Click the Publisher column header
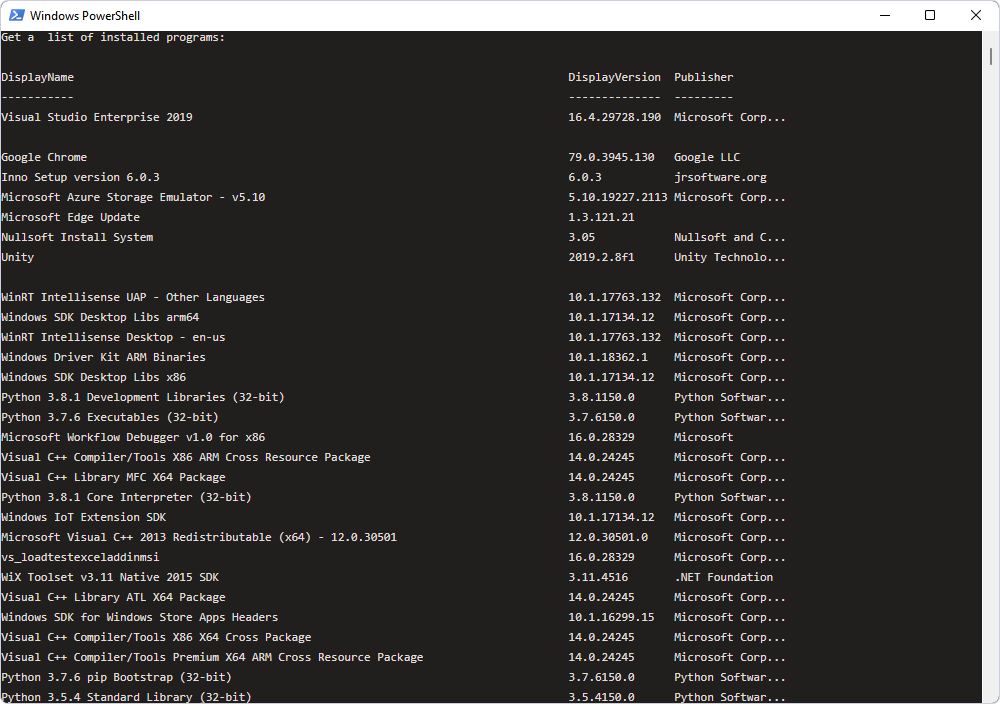This screenshot has height=704, width=1000. tap(703, 77)
